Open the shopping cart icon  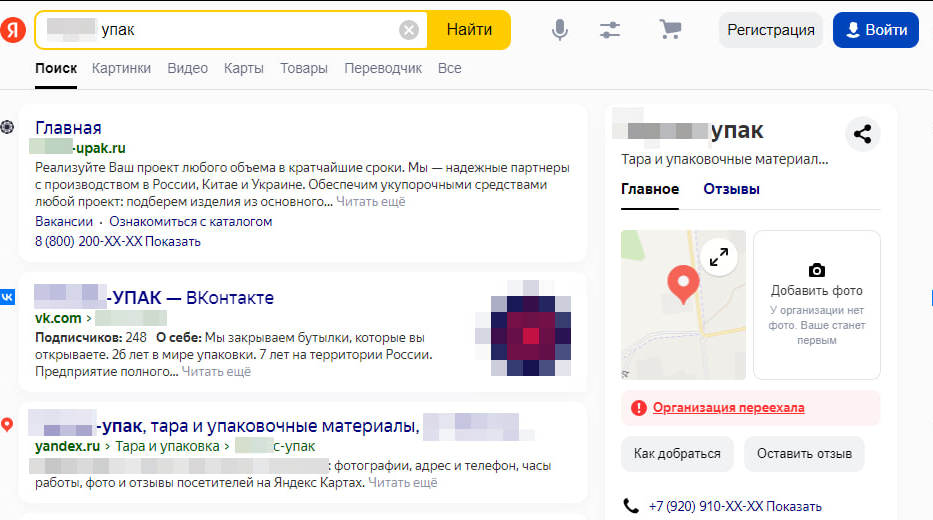click(x=670, y=29)
